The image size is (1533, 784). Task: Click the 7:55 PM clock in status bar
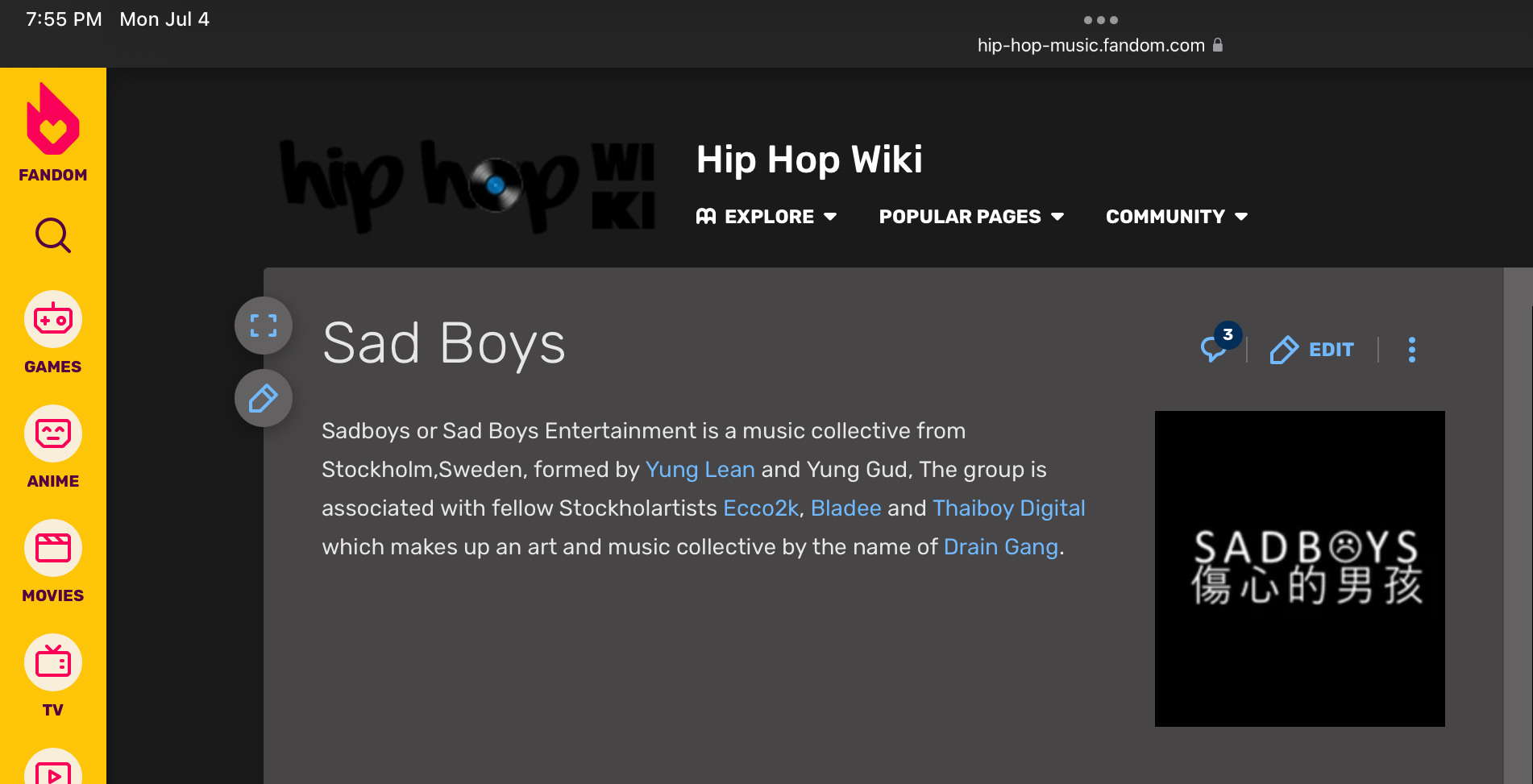tap(64, 19)
